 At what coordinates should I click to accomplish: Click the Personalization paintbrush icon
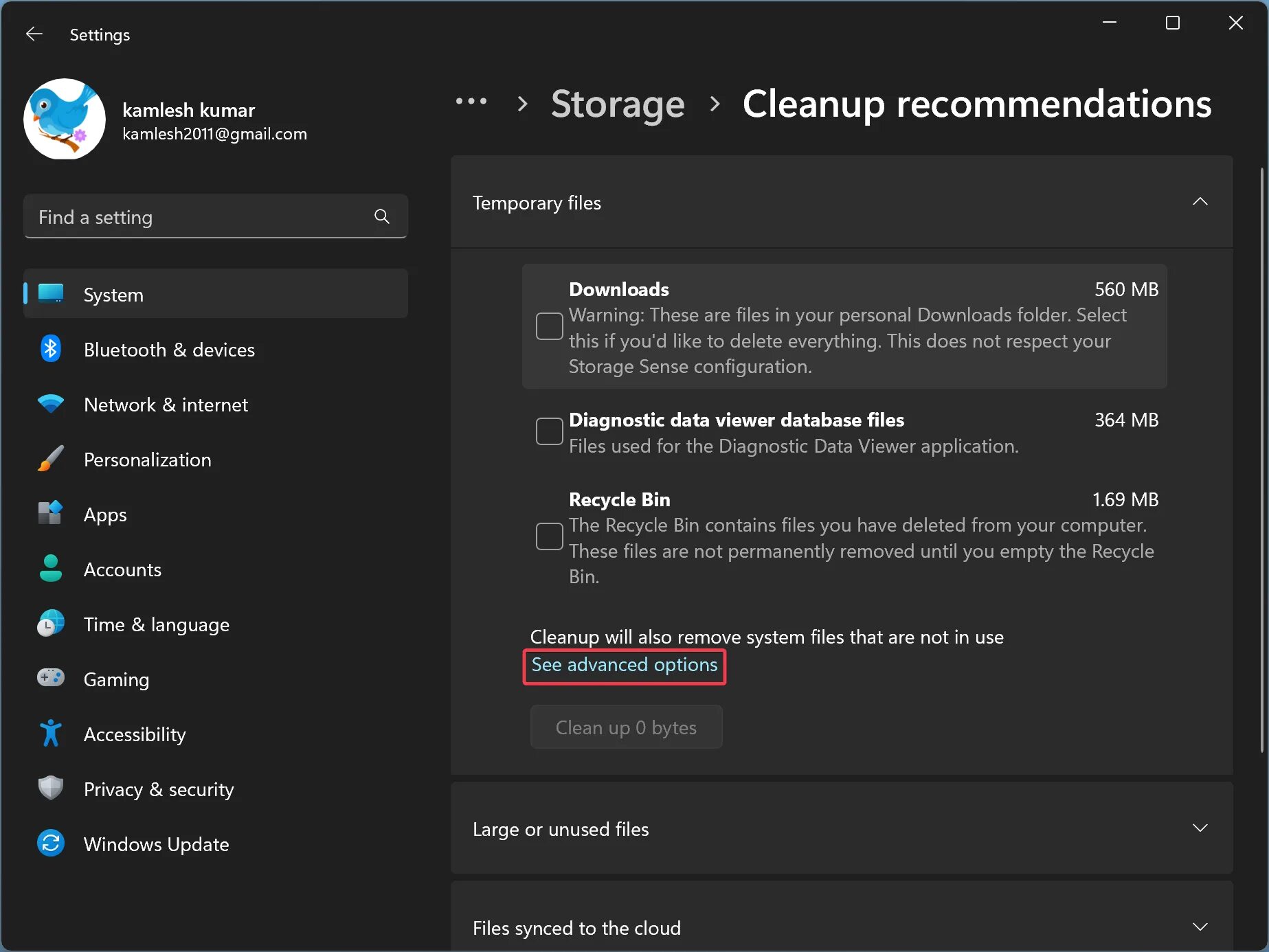[51, 459]
